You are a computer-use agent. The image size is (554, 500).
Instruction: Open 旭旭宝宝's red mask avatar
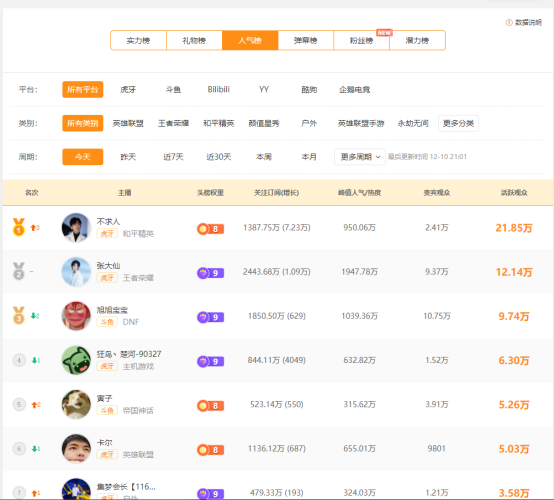click(x=76, y=316)
